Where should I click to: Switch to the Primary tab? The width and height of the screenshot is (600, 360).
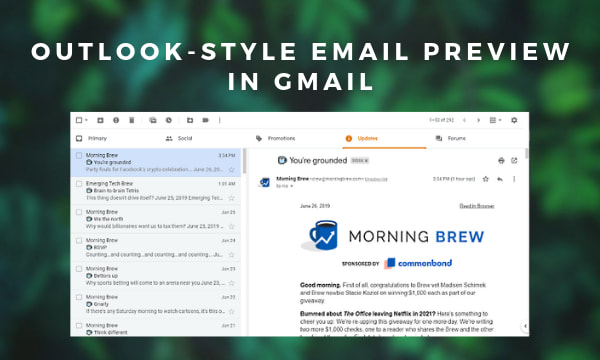pyautogui.click(x=93, y=138)
